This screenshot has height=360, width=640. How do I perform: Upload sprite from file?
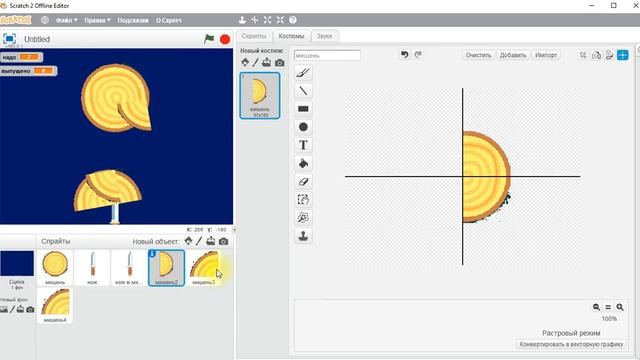coord(211,241)
